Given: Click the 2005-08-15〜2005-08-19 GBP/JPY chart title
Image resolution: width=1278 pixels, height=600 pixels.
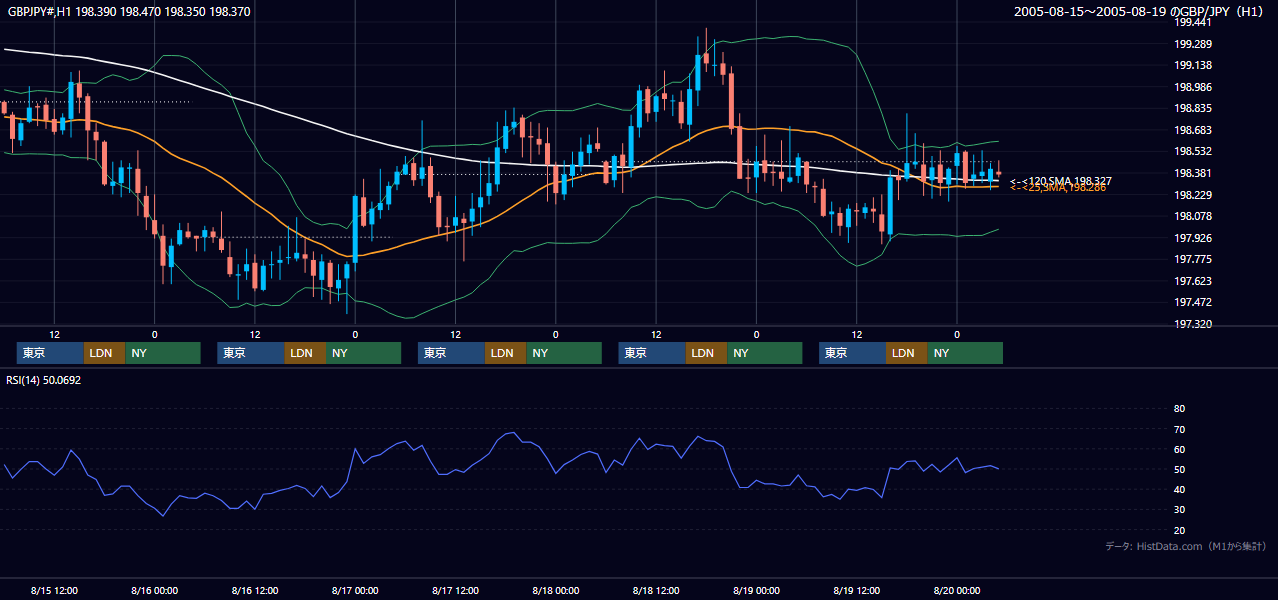Looking at the screenshot, I should pyautogui.click(x=1139, y=12).
